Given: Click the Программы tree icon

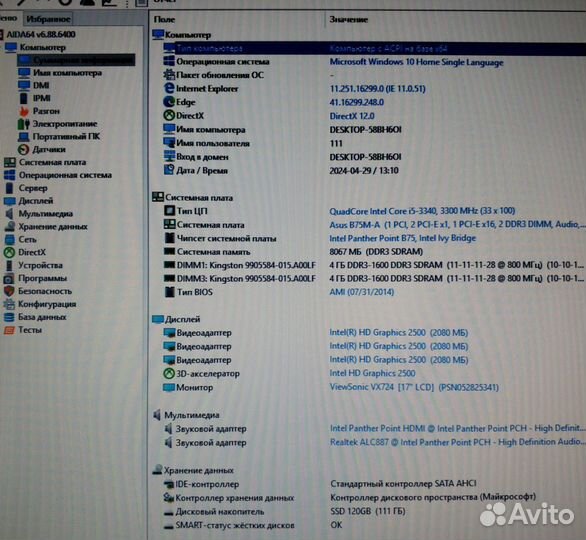Looking at the screenshot, I should (9, 278).
